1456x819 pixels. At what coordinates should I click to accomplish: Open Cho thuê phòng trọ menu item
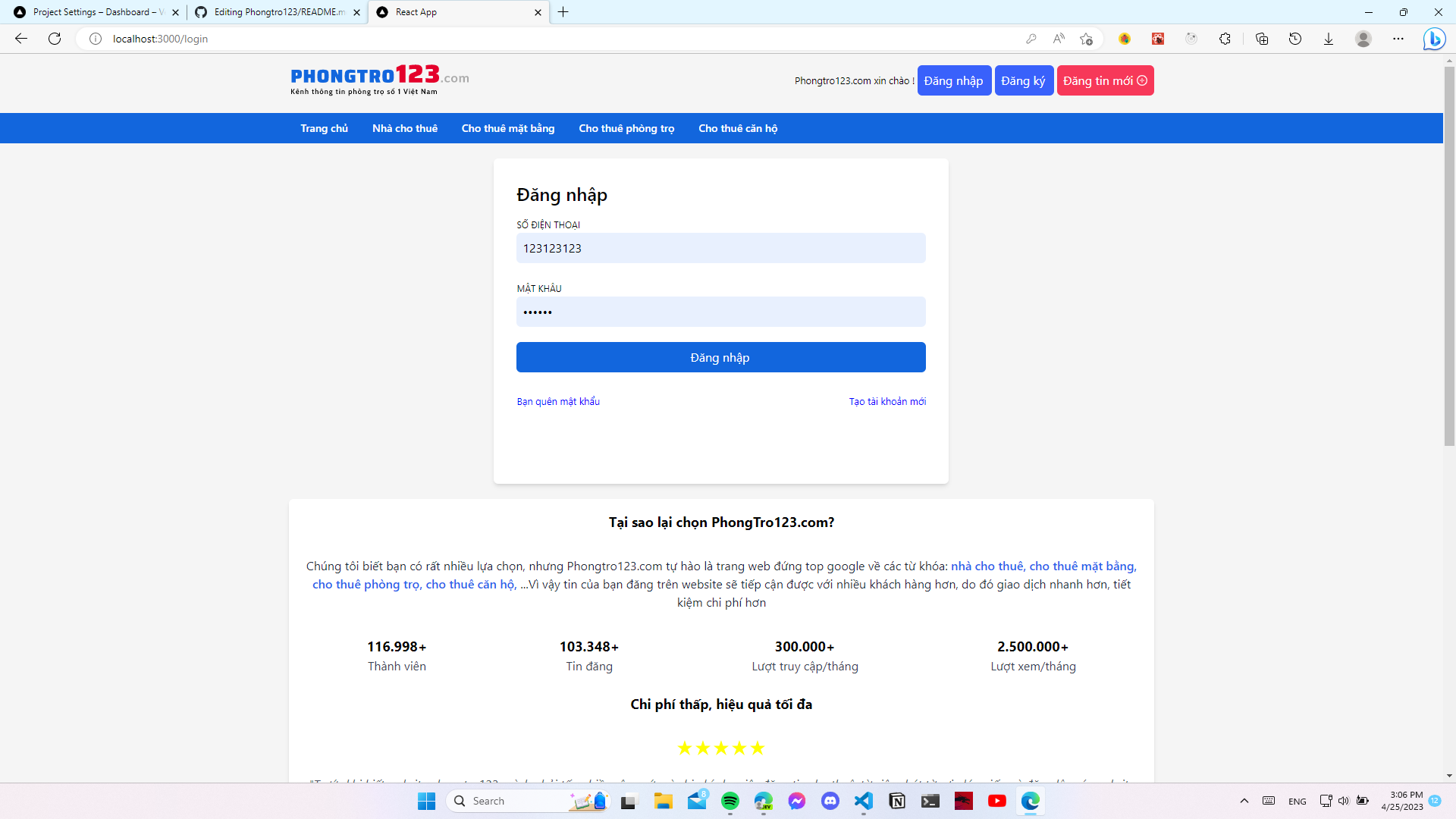click(626, 128)
